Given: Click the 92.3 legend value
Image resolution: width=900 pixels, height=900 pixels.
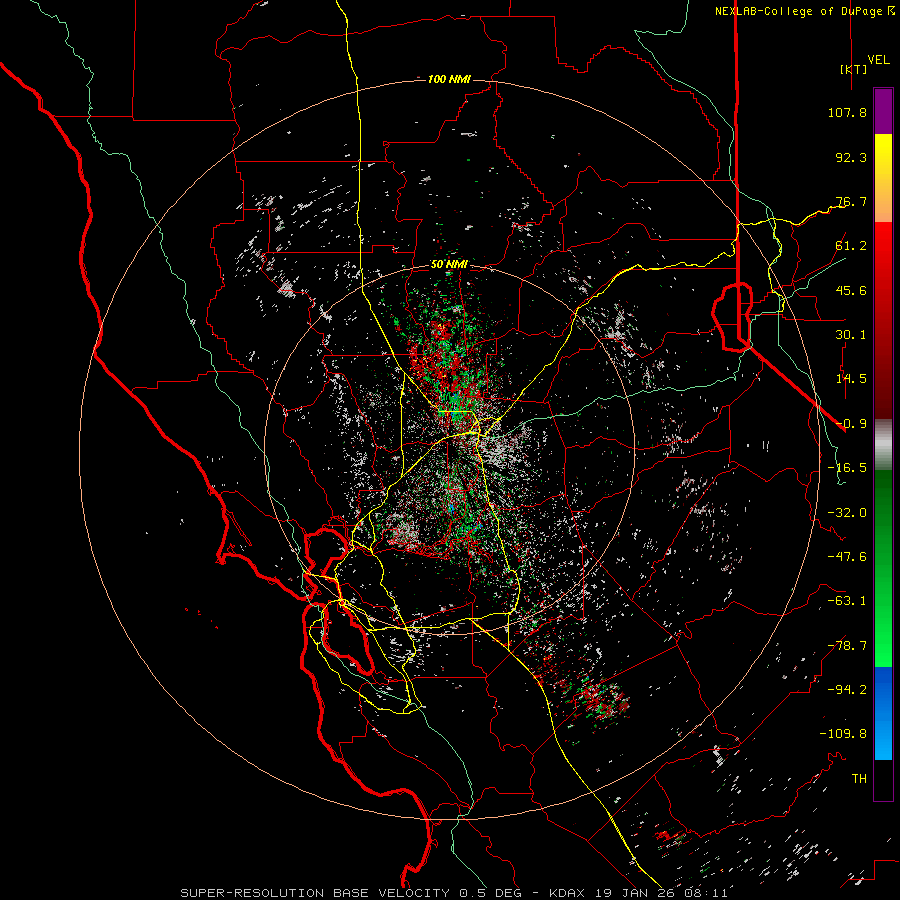Looking at the screenshot, I should coord(851,157).
